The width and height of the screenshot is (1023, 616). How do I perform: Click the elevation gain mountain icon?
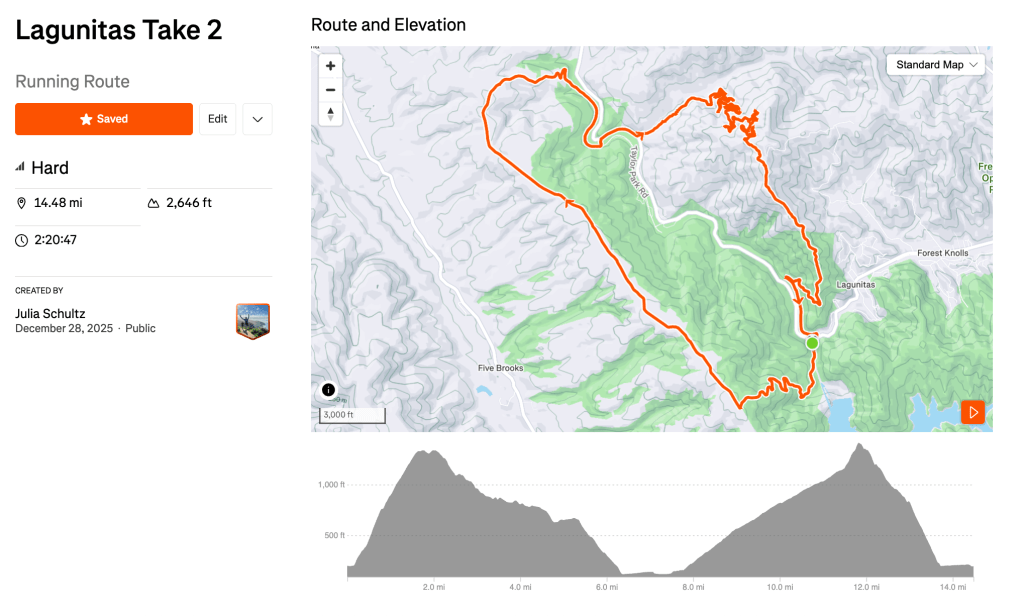[154, 203]
